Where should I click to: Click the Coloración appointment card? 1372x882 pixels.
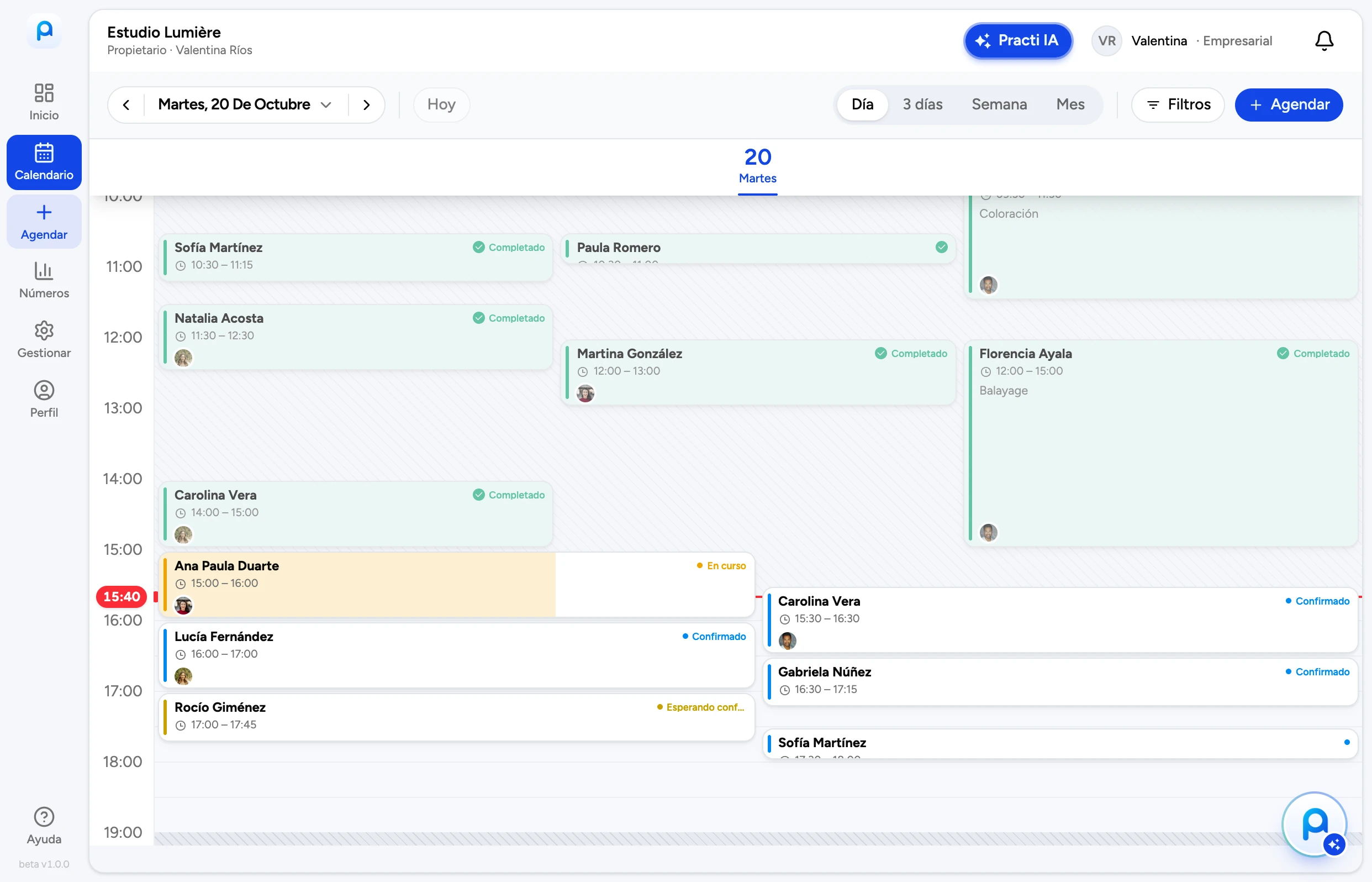pyautogui.click(x=1161, y=247)
